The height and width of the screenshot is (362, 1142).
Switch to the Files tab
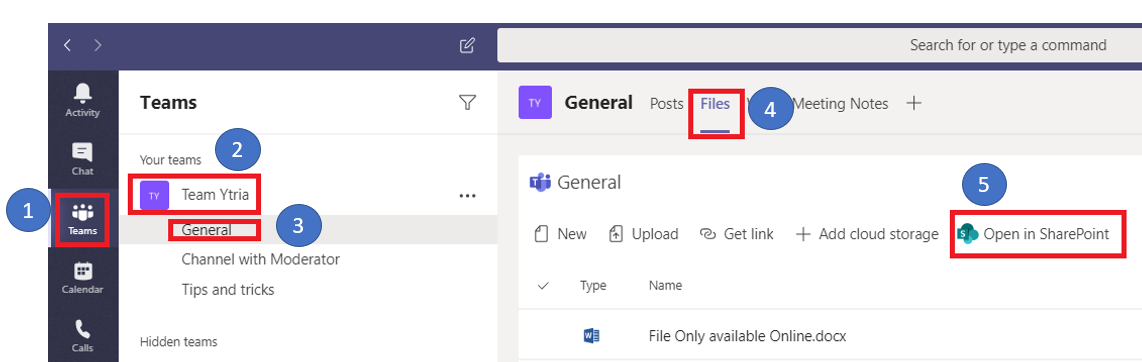715,103
